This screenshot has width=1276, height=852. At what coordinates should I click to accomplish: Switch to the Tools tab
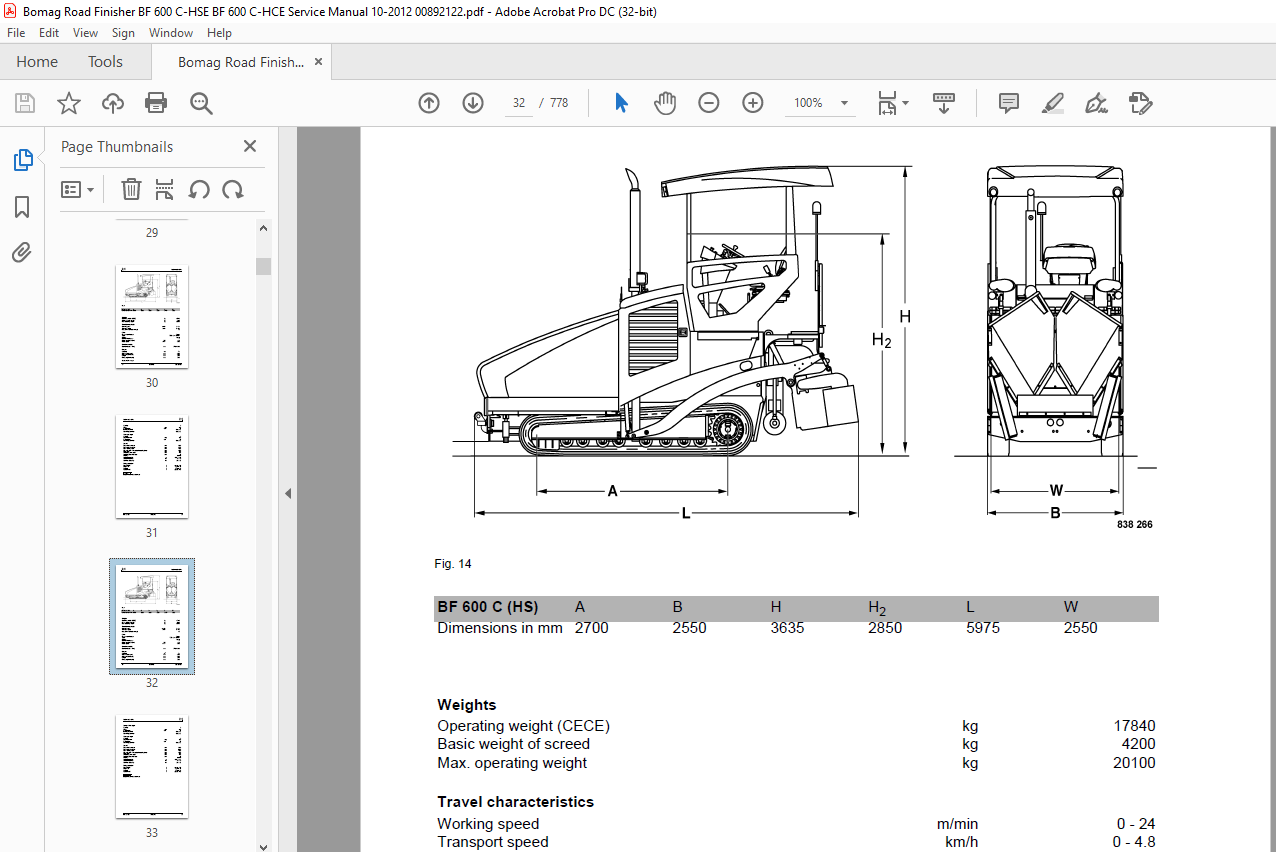tap(105, 62)
